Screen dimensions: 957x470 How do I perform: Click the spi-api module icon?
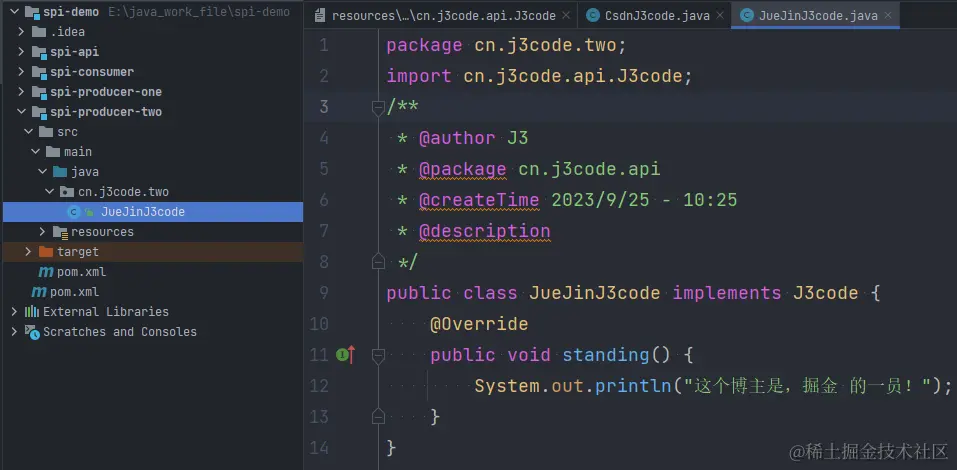[39, 52]
